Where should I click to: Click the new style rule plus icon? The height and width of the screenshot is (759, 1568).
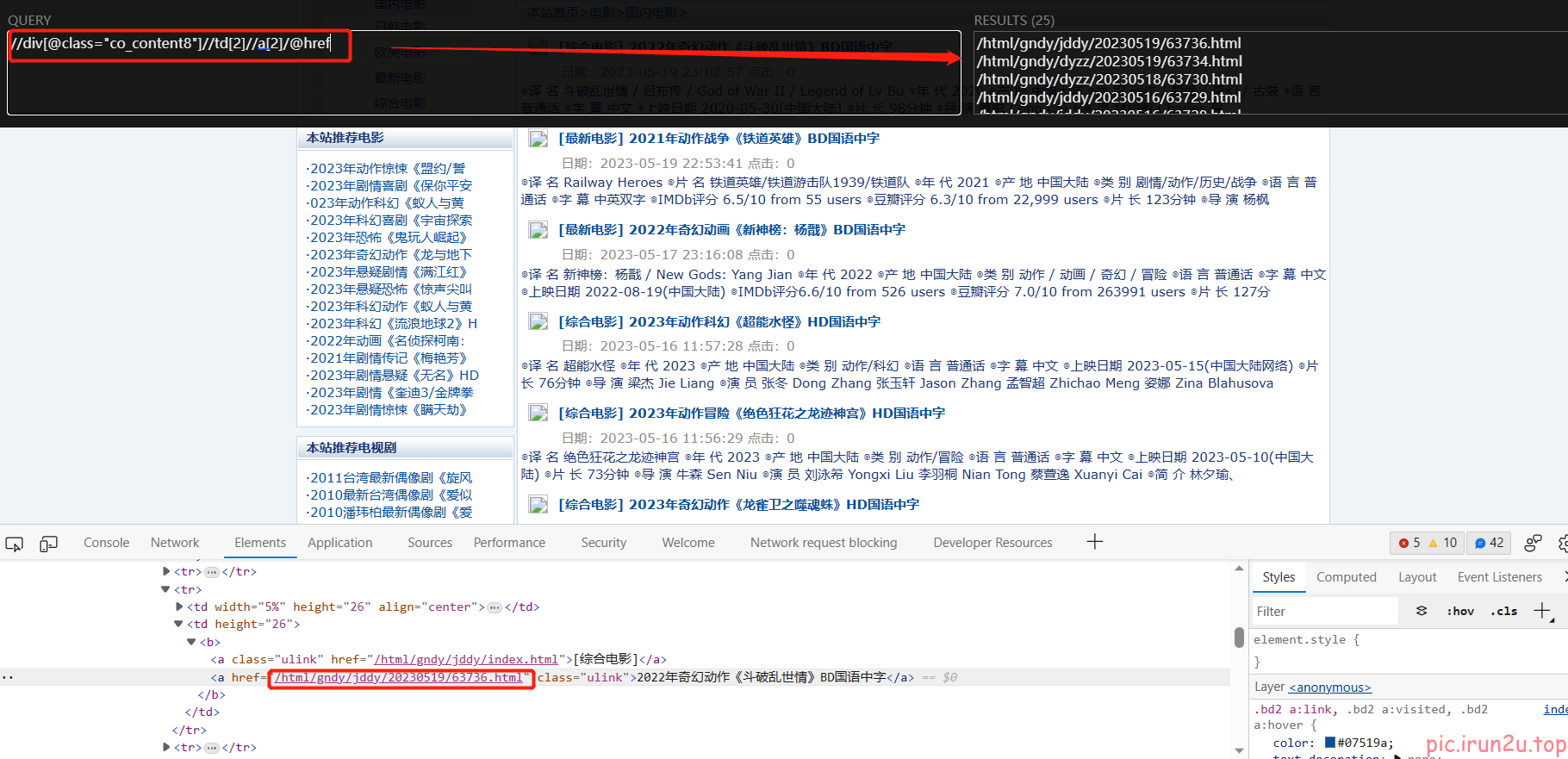1541,611
